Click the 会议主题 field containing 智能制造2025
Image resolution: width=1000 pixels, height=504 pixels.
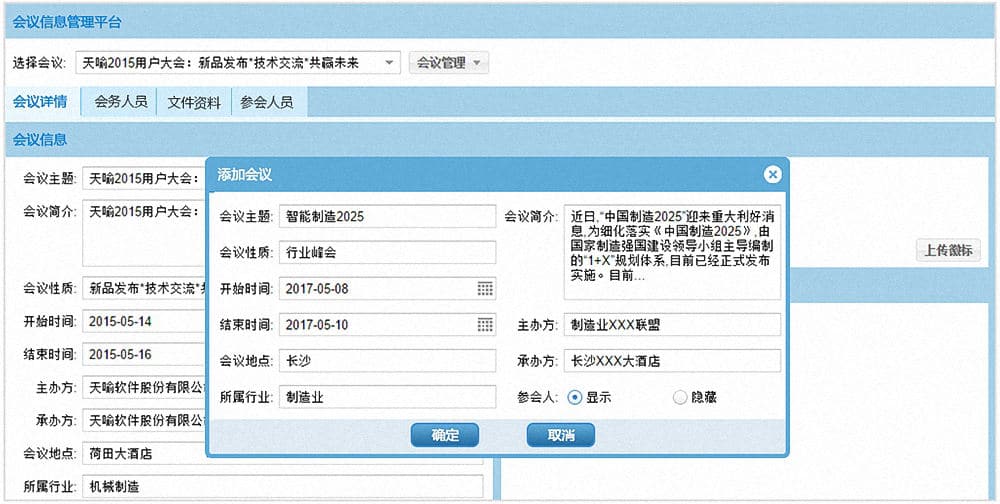click(387, 217)
